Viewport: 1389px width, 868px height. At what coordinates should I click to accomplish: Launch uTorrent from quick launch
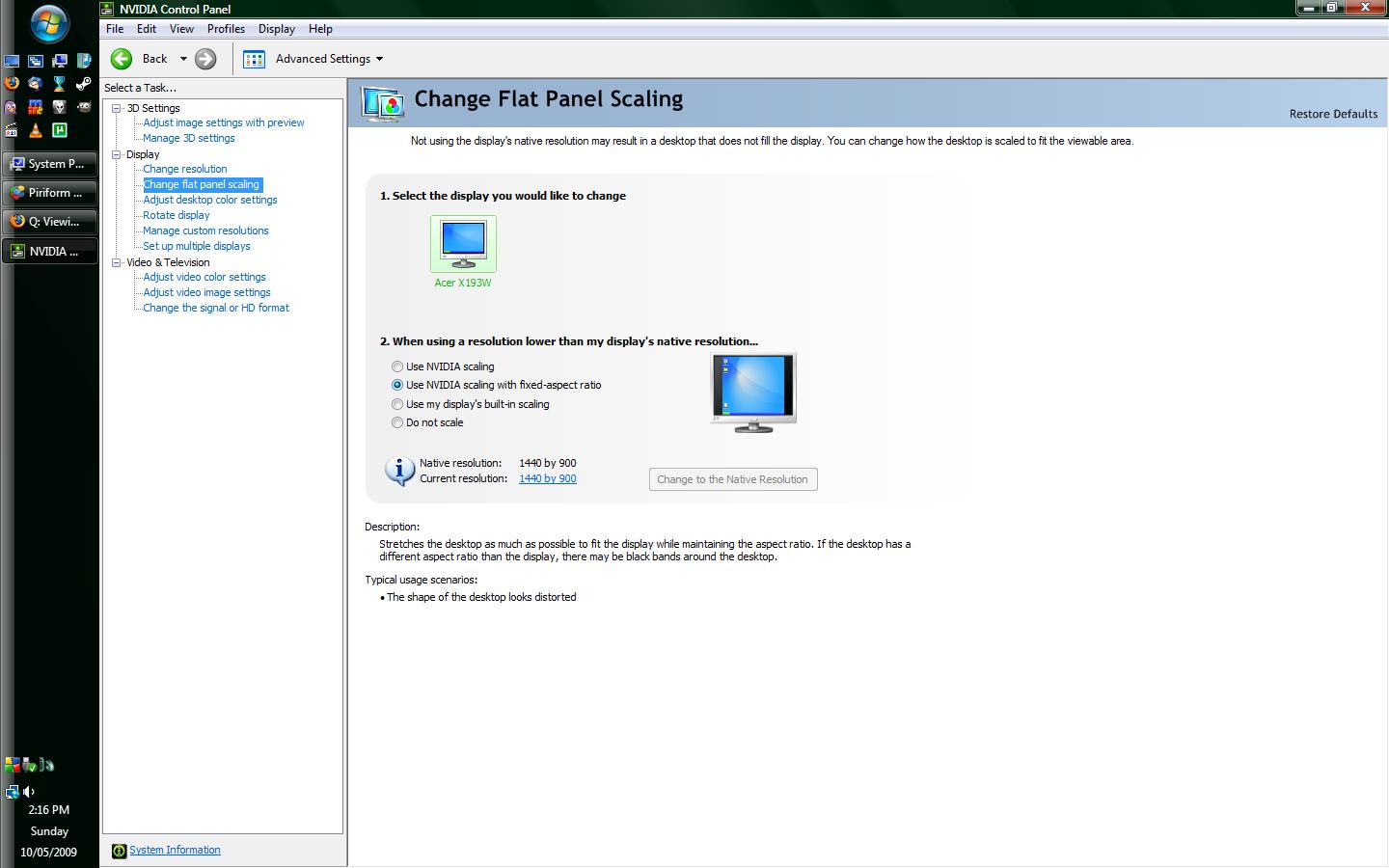[x=60, y=131]
